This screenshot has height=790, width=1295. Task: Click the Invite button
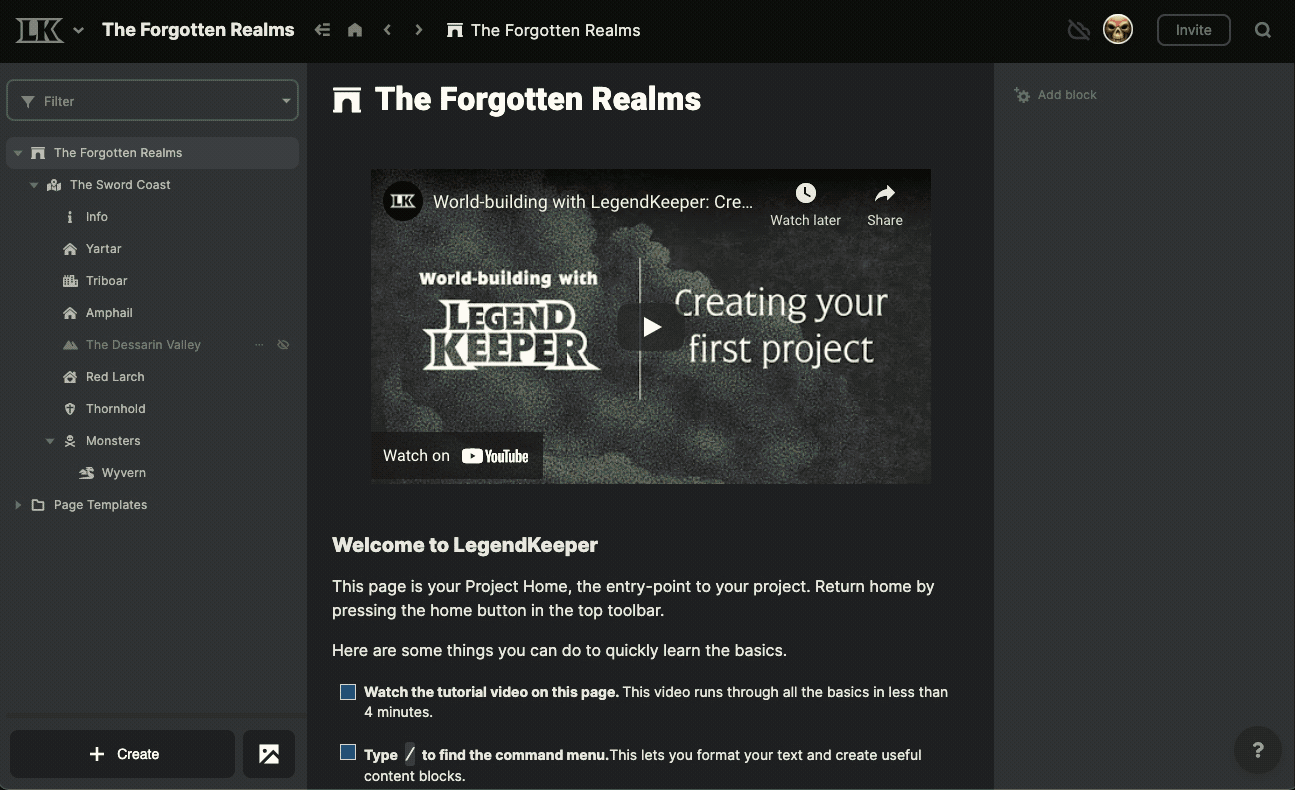1193,30
